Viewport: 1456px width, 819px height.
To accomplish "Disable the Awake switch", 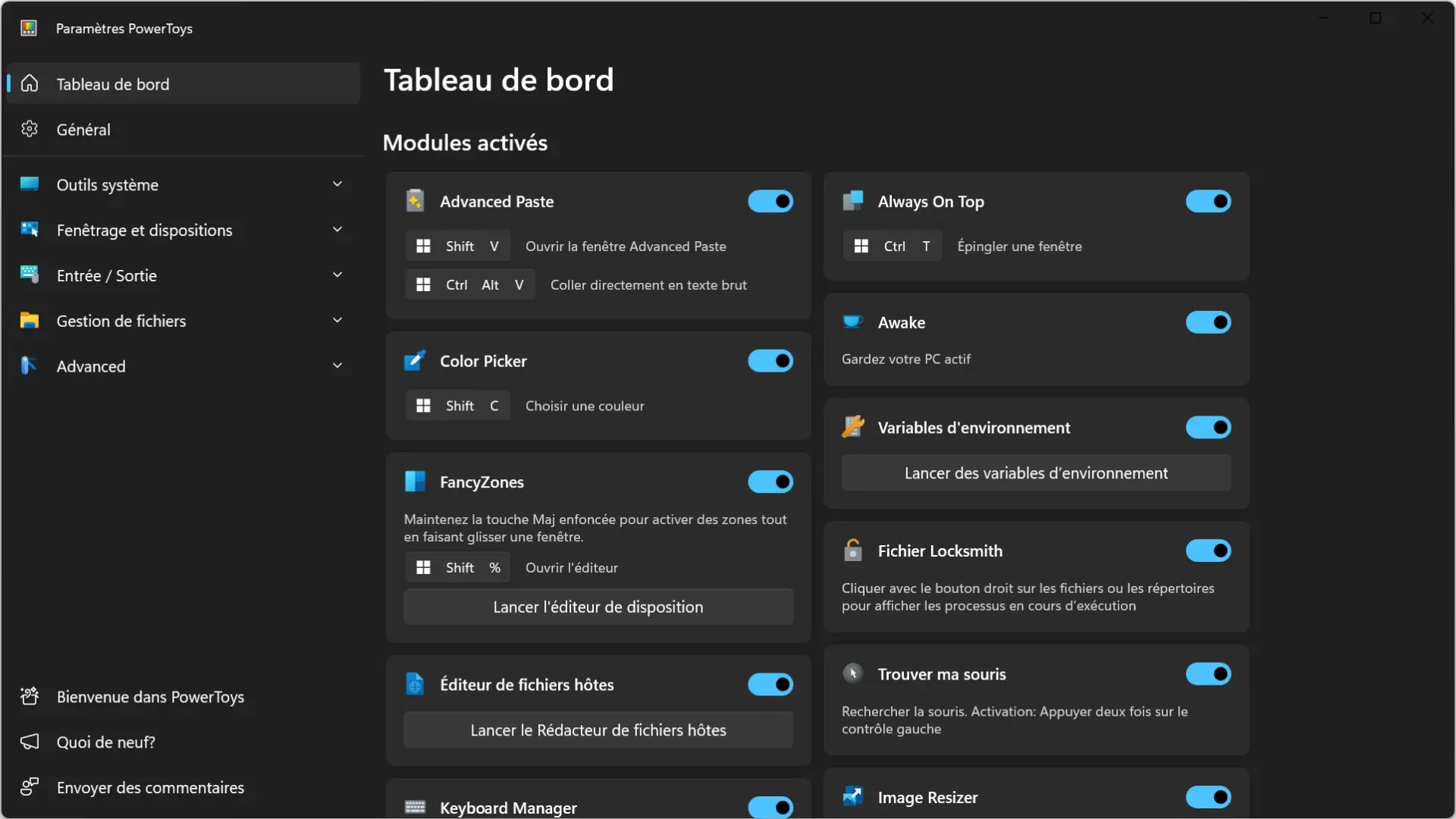I will point(1209,322).
